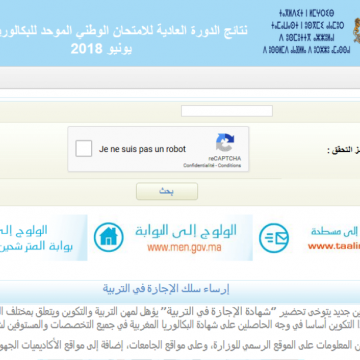Click the house icon in the portal banner

(108, 237)
